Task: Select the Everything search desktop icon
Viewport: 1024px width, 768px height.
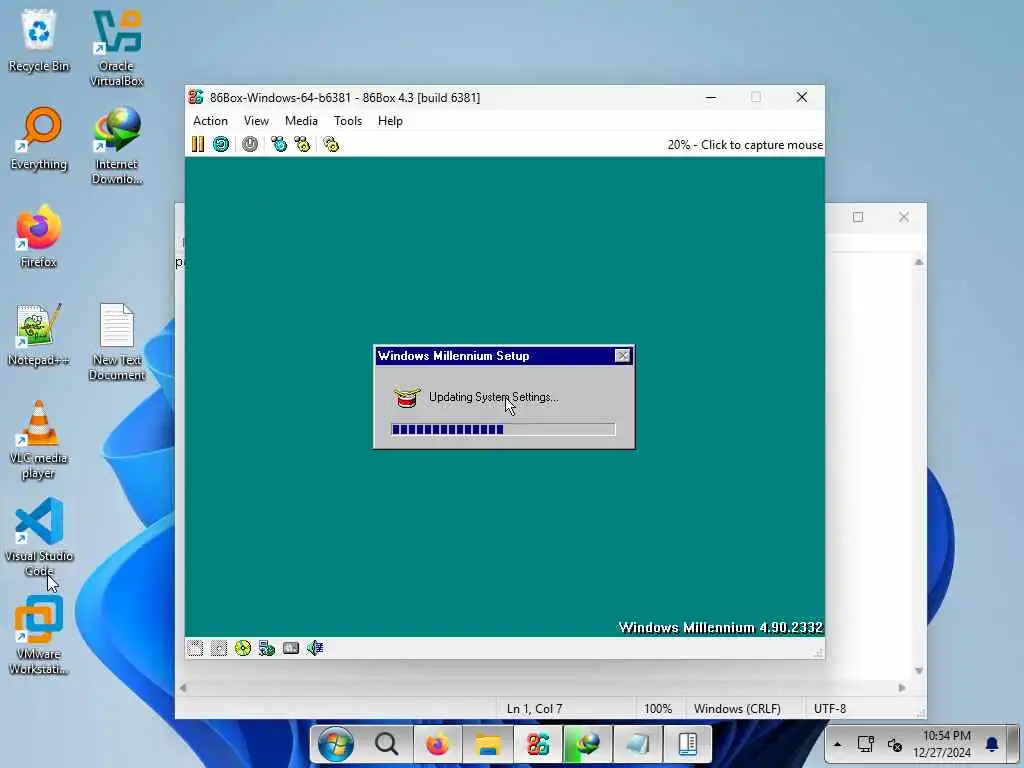Action: point(39,138)
